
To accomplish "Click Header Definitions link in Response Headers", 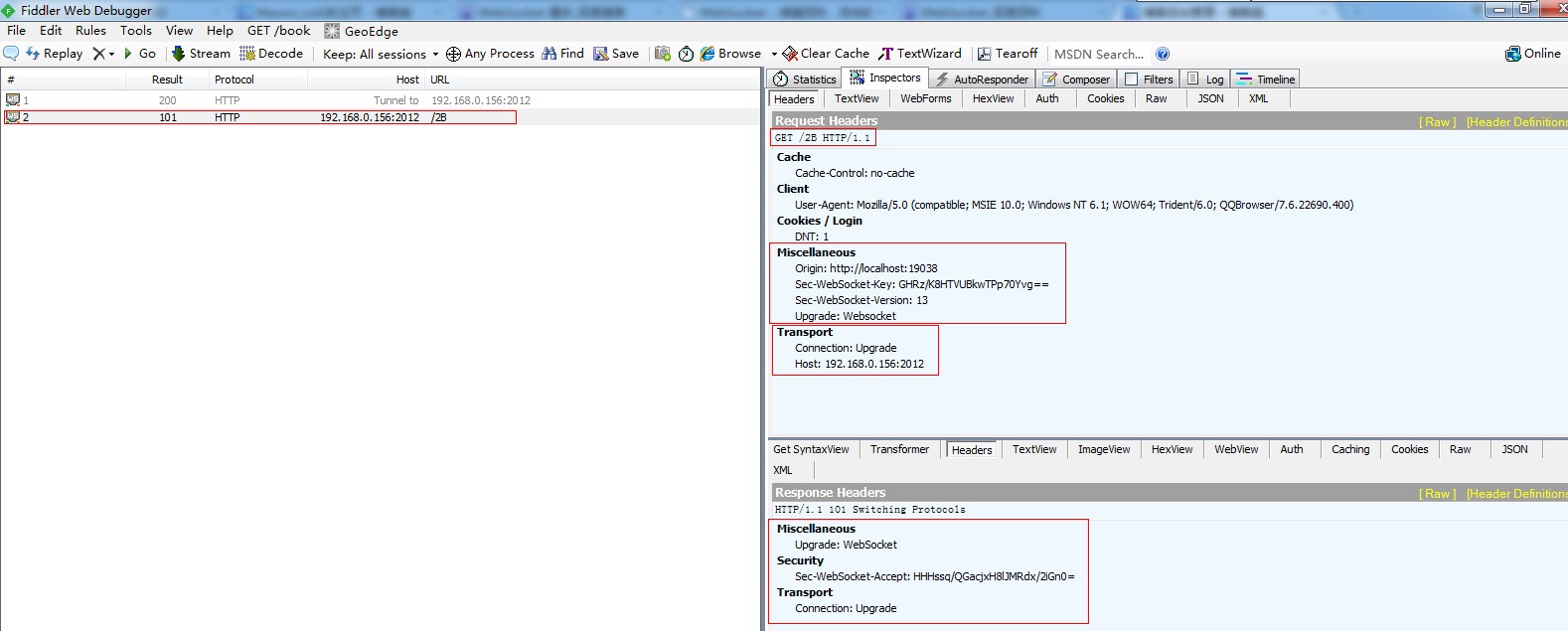I will 1516,494.
